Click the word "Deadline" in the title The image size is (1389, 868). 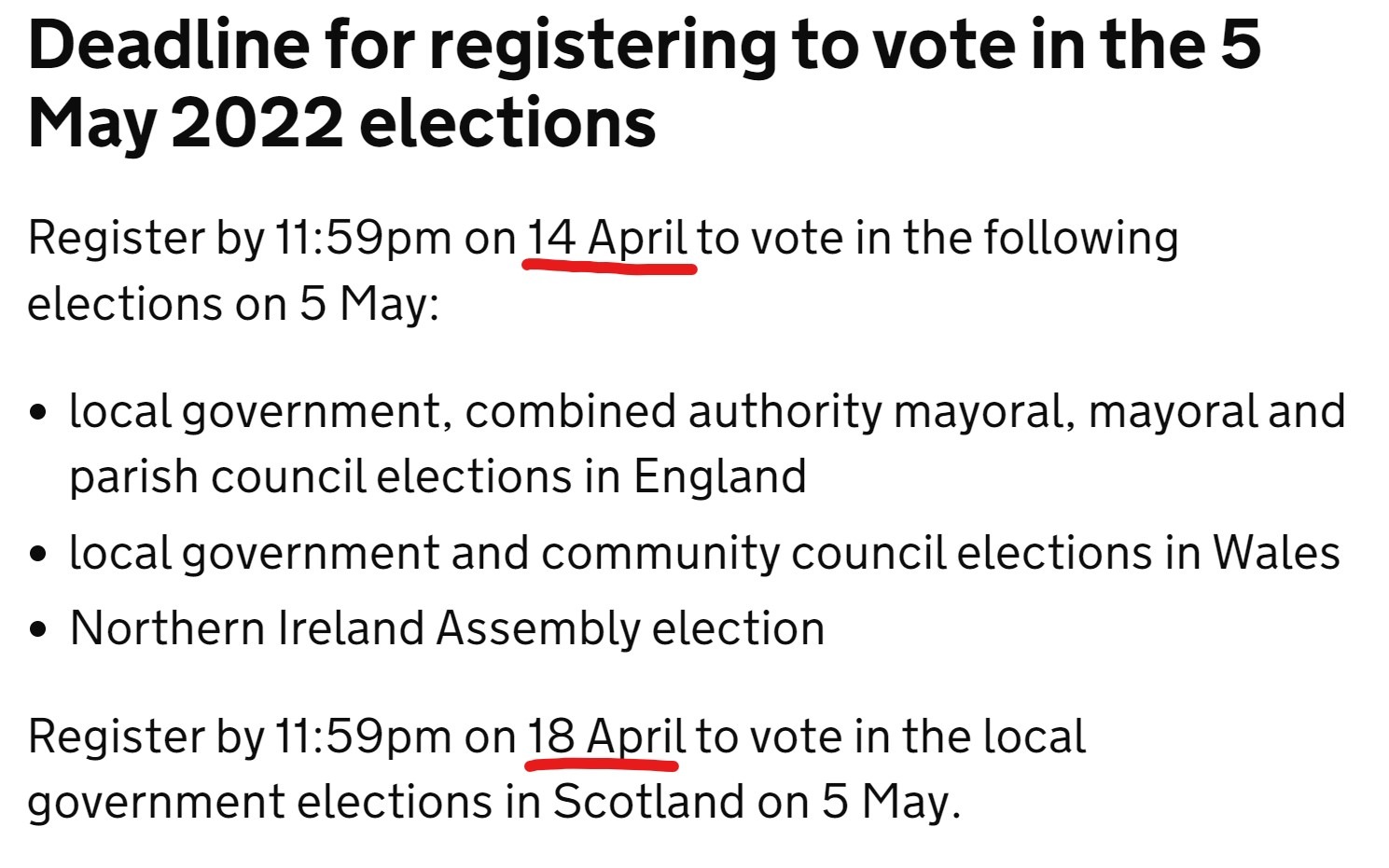(169, 45)
